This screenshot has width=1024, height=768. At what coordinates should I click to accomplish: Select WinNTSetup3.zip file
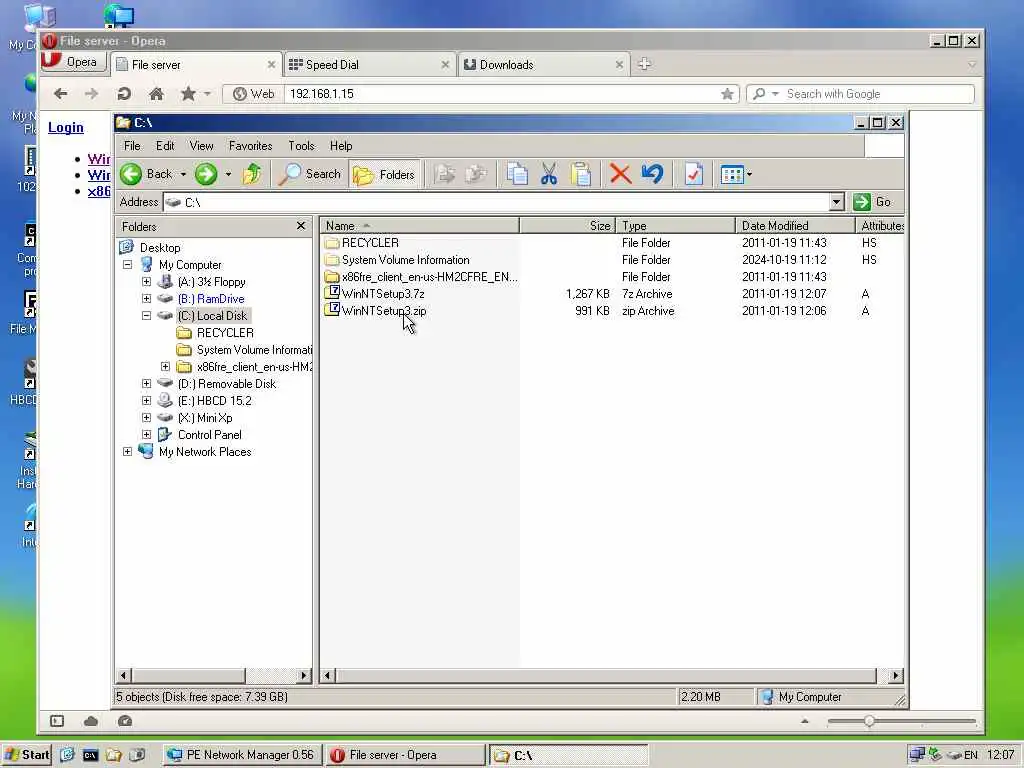coord(384,311)
